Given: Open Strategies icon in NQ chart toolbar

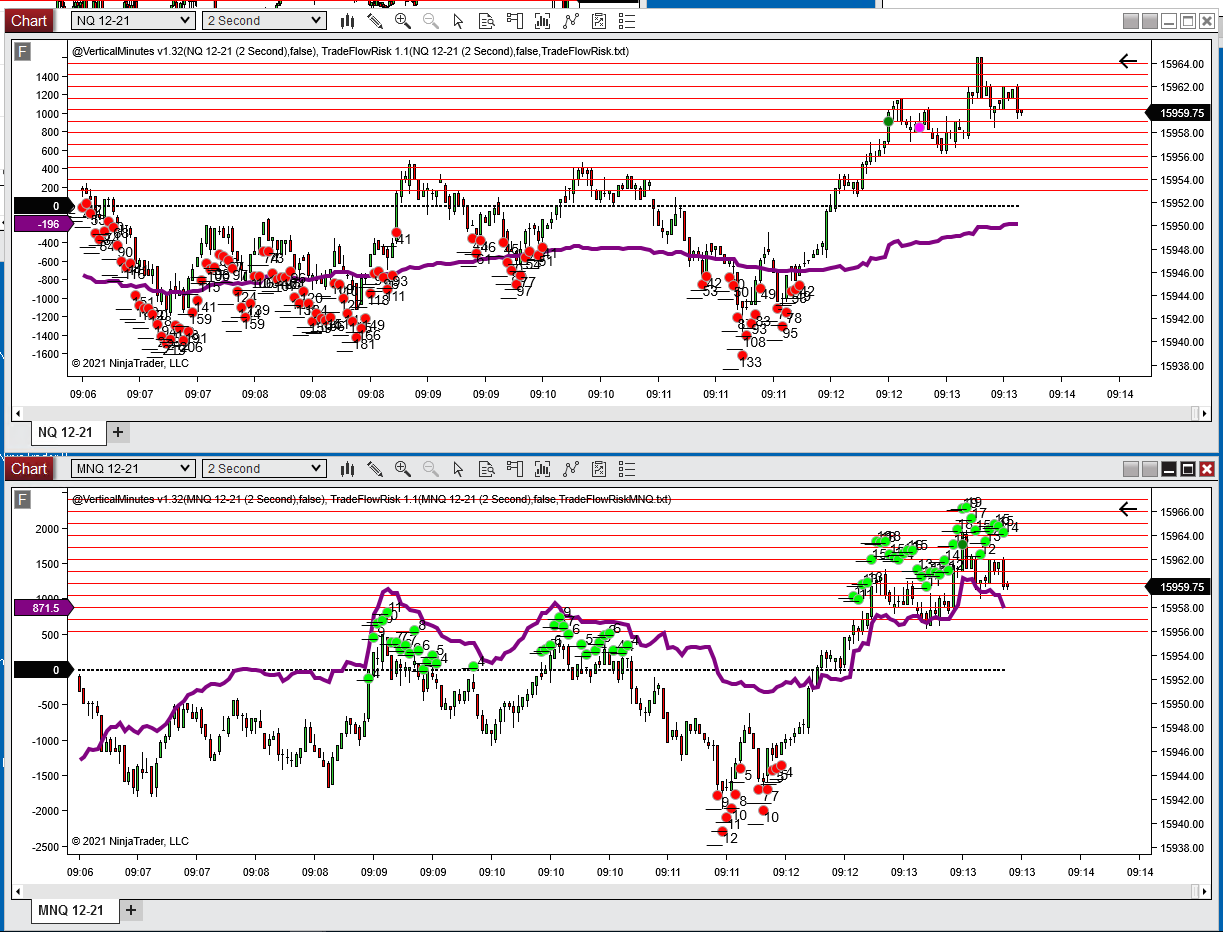Looking at the screenshot, I should pyautogui.click(x=599, y=20).
